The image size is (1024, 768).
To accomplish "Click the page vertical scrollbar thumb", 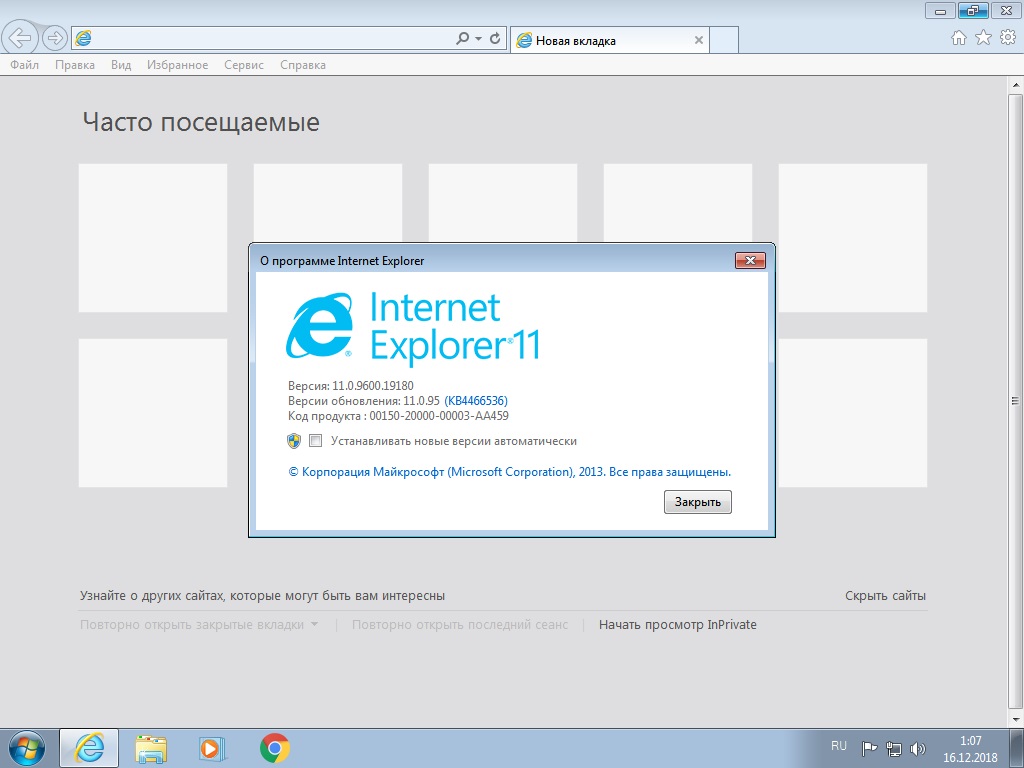I will (x=1016, y=400).
